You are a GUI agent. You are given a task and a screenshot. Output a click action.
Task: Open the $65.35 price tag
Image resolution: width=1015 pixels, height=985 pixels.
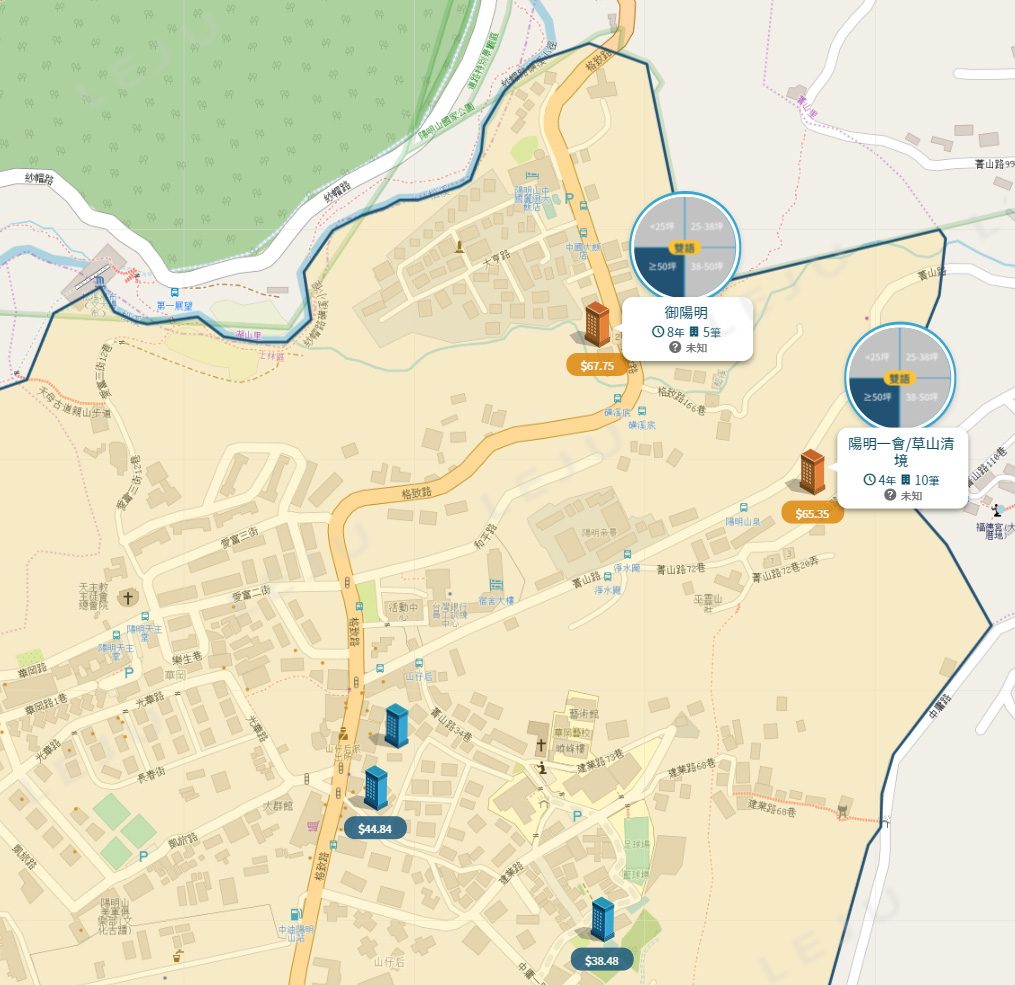[x=812, y=513]
